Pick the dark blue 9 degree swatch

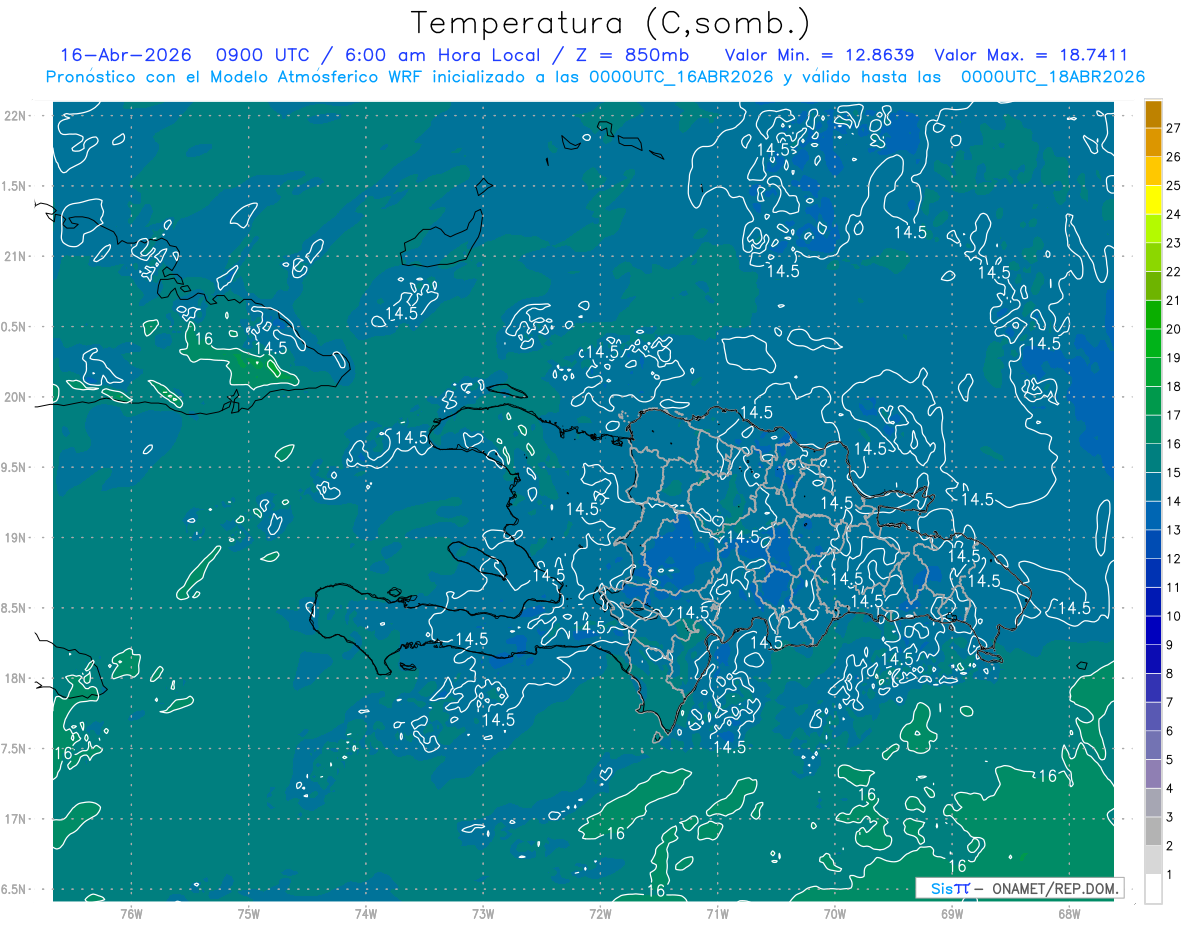click(1153, 631)
